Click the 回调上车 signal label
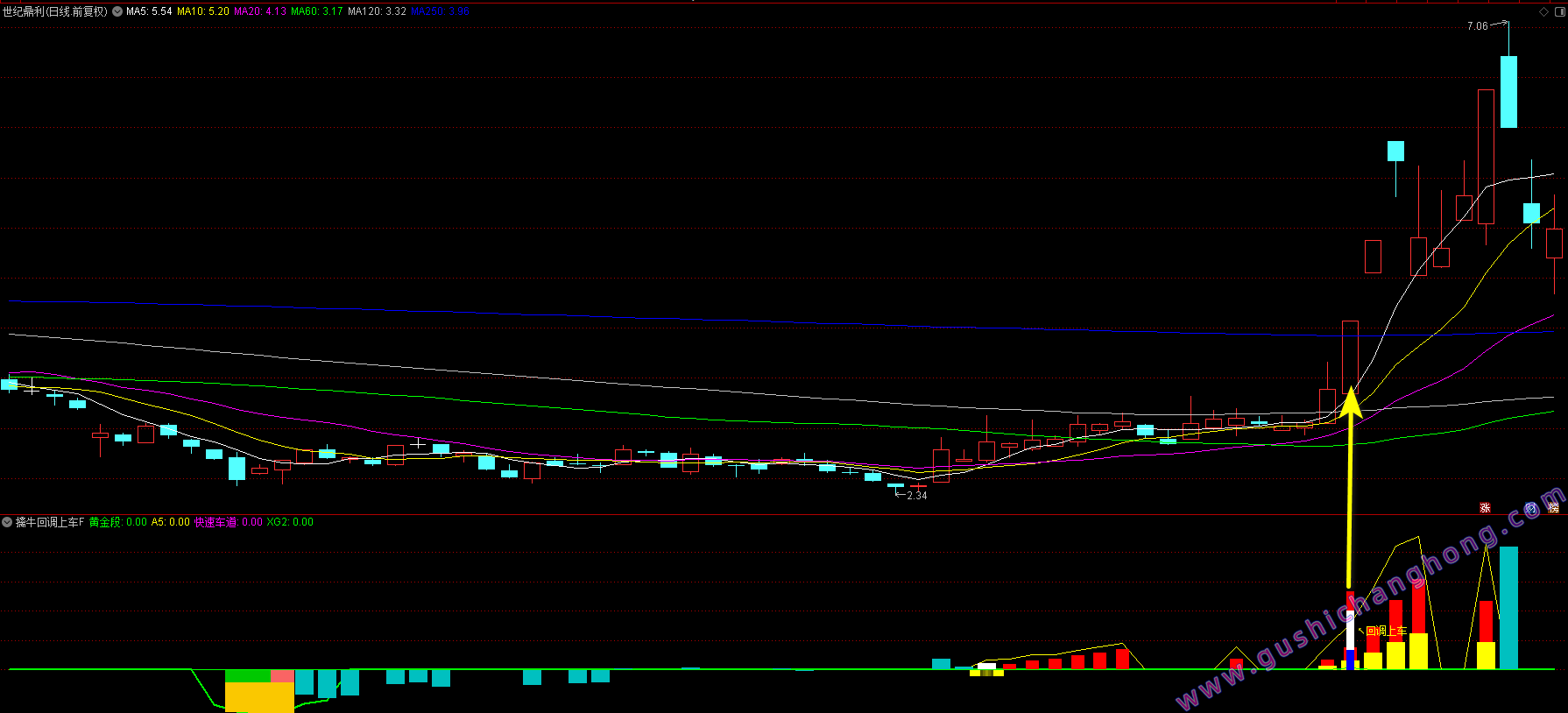The width and height of the screenshot is (1568, 713). pyautogui.click(x=1387, y=631)
